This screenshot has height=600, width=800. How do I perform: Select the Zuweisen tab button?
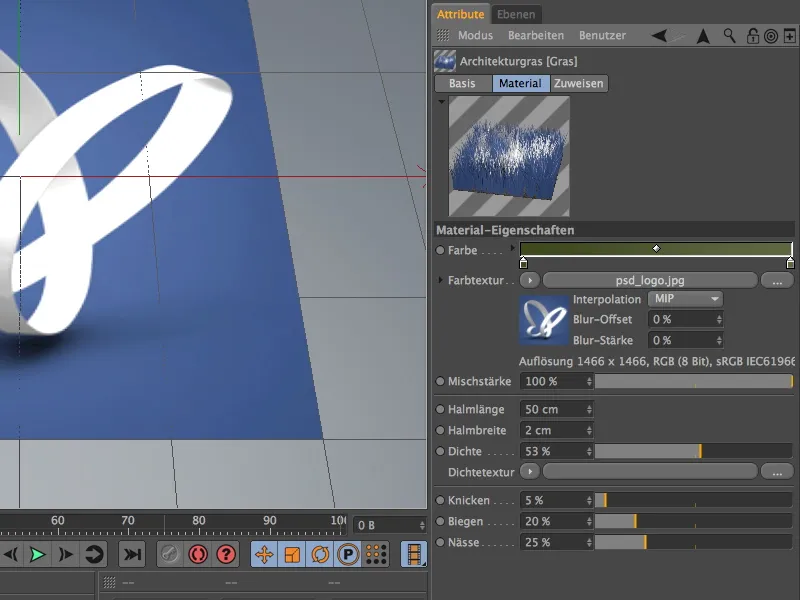(579, 84)
